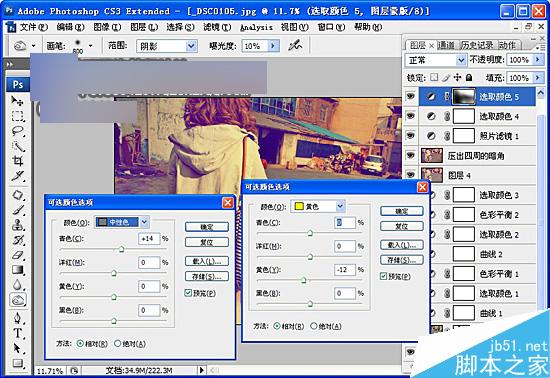Switch to the 历史记录 tab

[x=477, y=45]
